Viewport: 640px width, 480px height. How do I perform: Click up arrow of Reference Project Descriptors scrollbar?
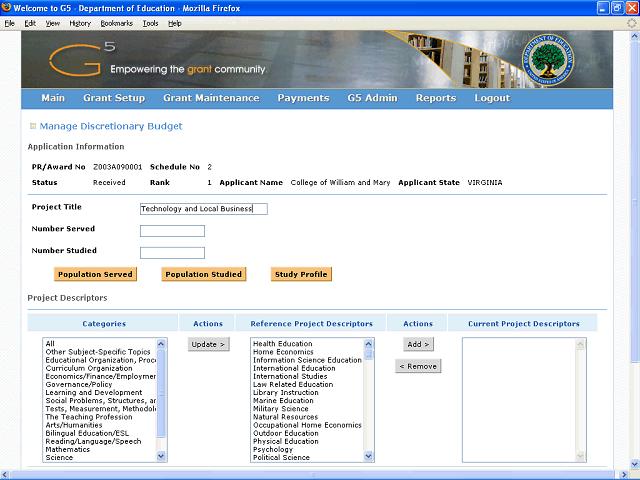click(368, 344)
